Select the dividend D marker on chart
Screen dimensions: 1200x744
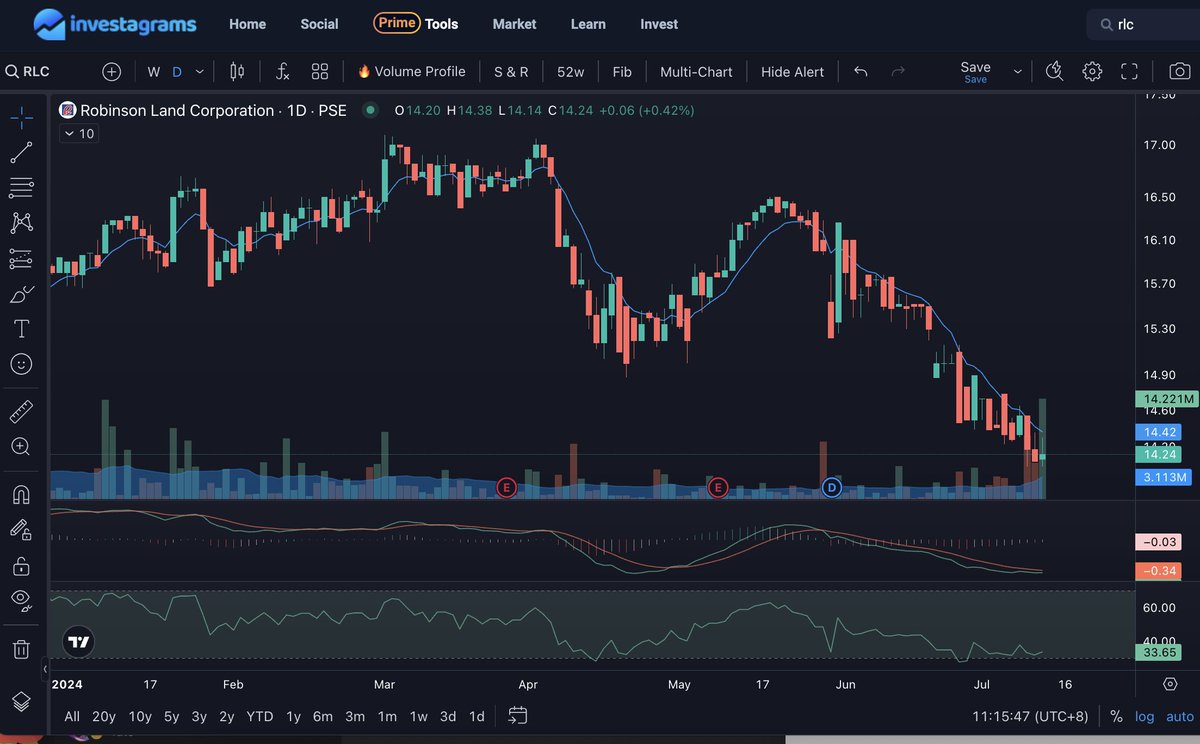click(831, 487)
